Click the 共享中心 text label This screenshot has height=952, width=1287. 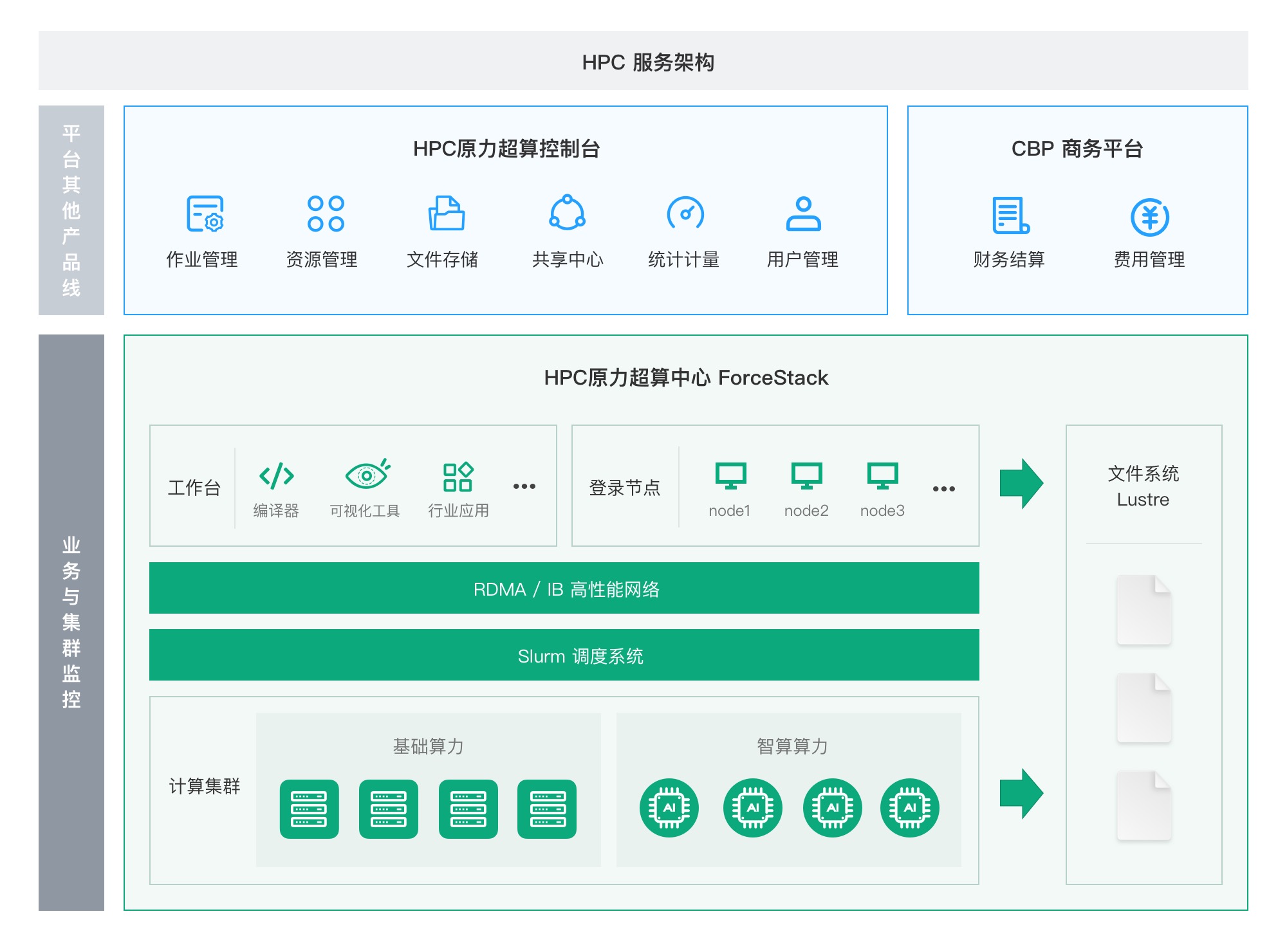(x=568, y=259)
